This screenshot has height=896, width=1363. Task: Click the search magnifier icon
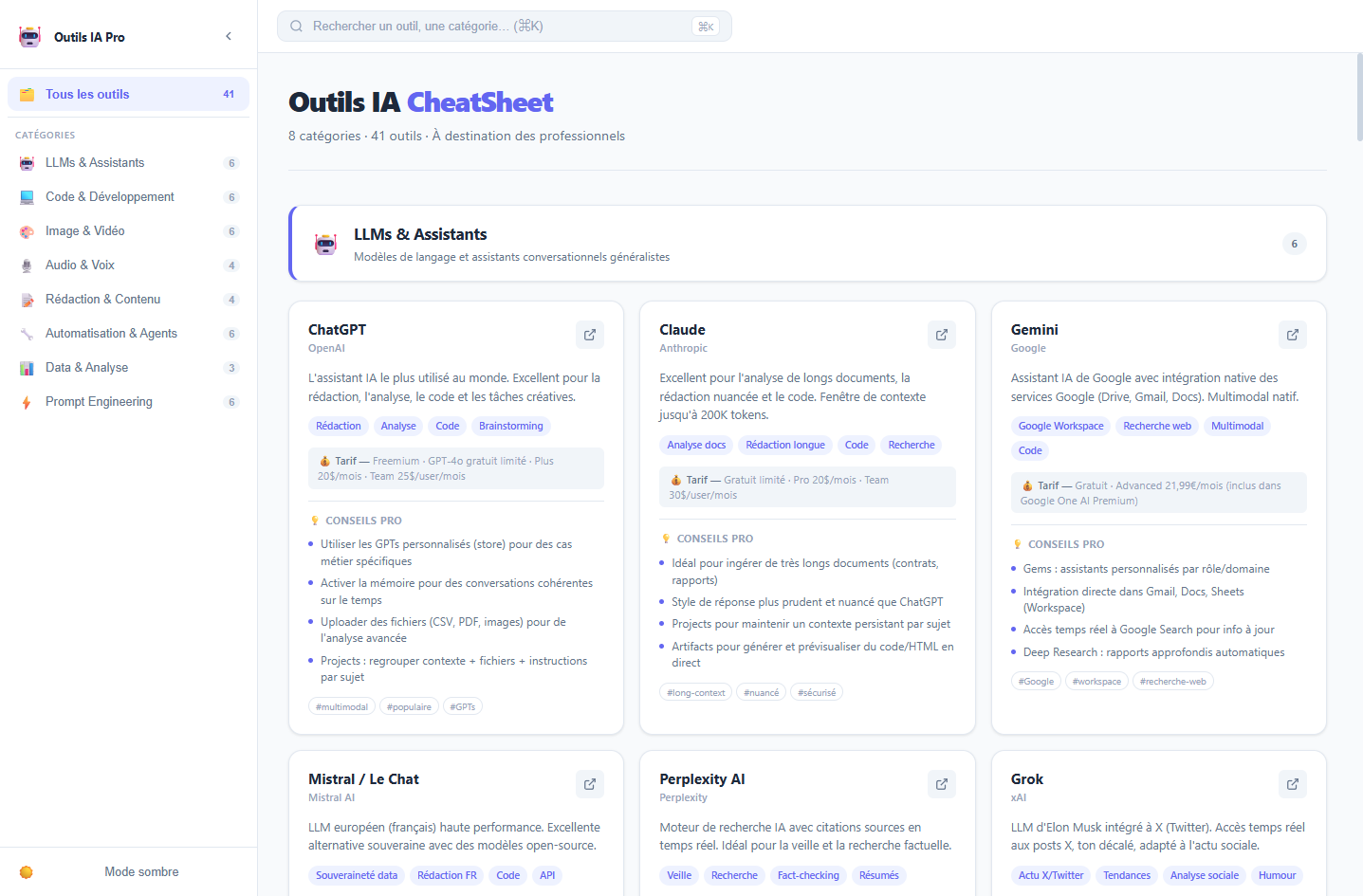(297, 27)
